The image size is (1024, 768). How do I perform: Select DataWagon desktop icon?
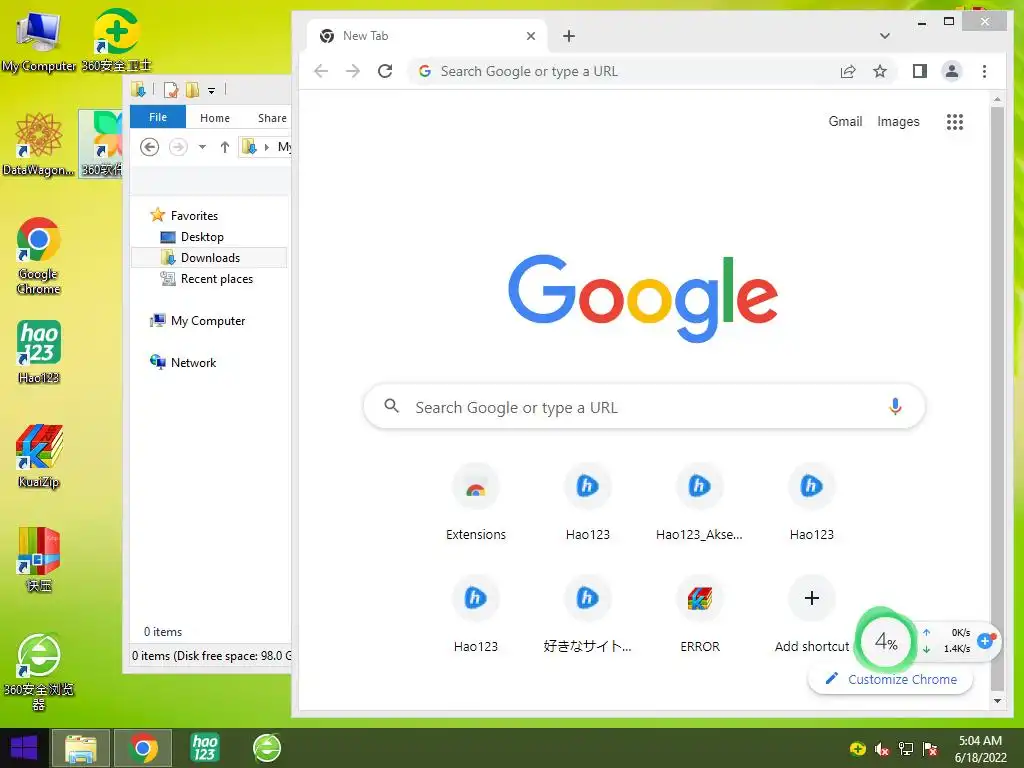point(39,145)
